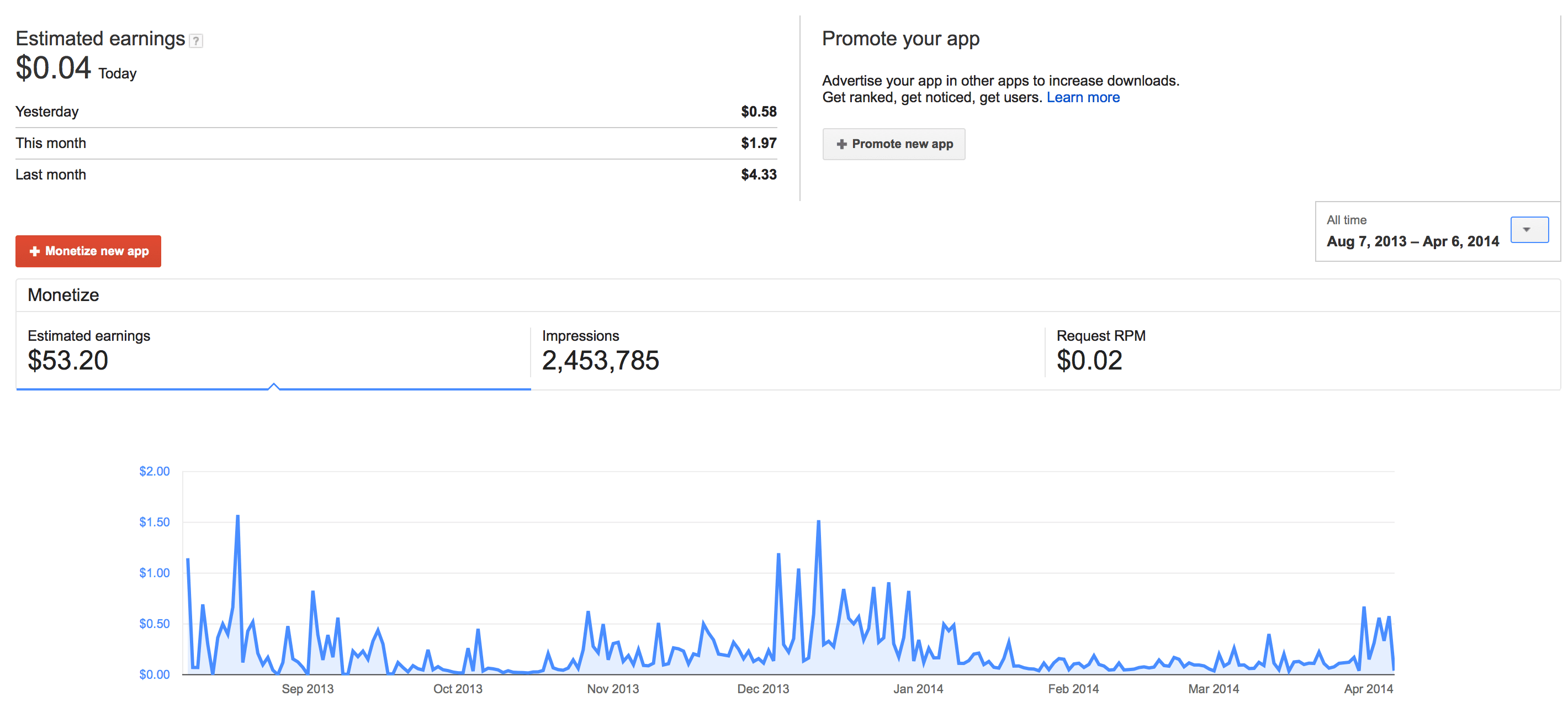Click the Jan 2014 axis label
The image size is (1568, 707).
[x=918, y=689]
